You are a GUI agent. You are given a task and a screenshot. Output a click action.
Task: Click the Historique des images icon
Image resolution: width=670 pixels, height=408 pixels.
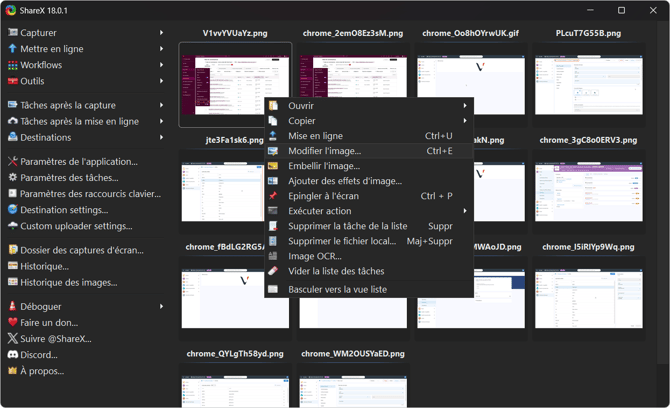click(13, 282)
